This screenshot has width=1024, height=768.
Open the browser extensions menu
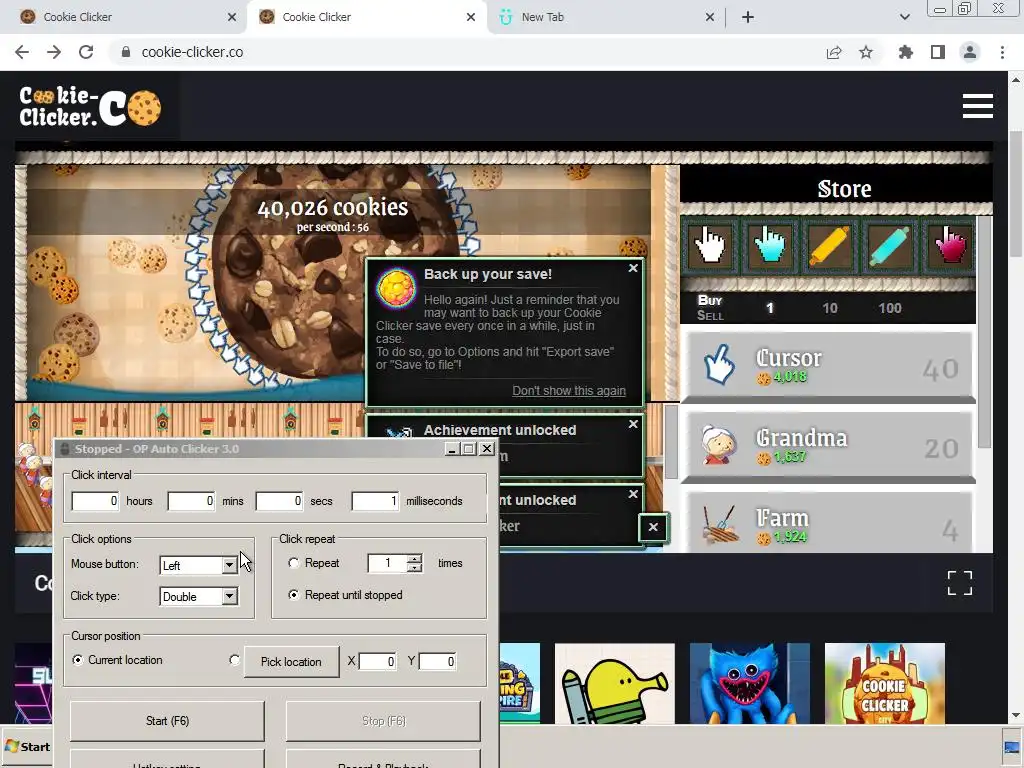[x=906, y=52]
